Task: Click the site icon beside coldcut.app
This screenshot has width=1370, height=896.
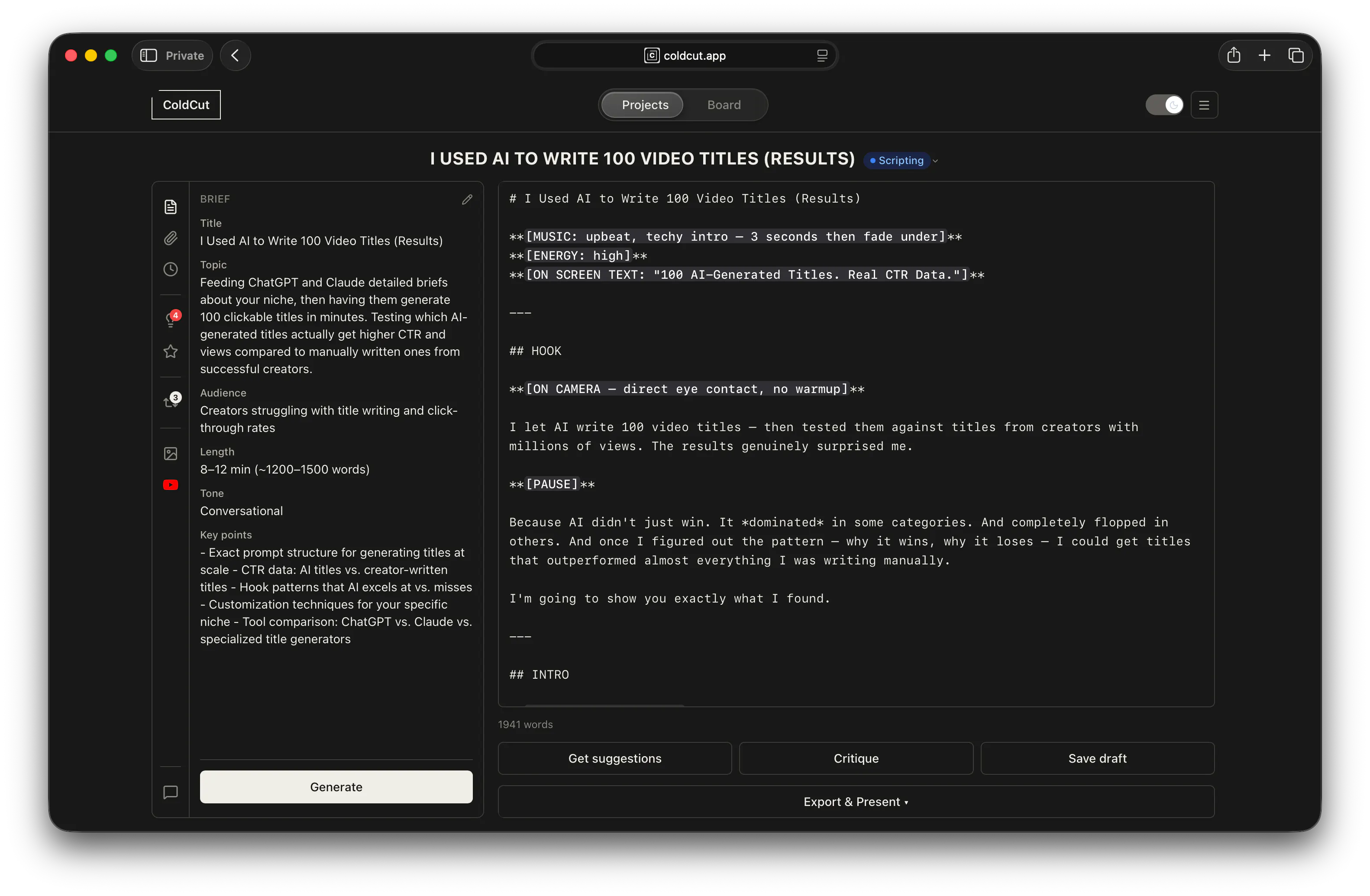Action: tap(651, 55)
